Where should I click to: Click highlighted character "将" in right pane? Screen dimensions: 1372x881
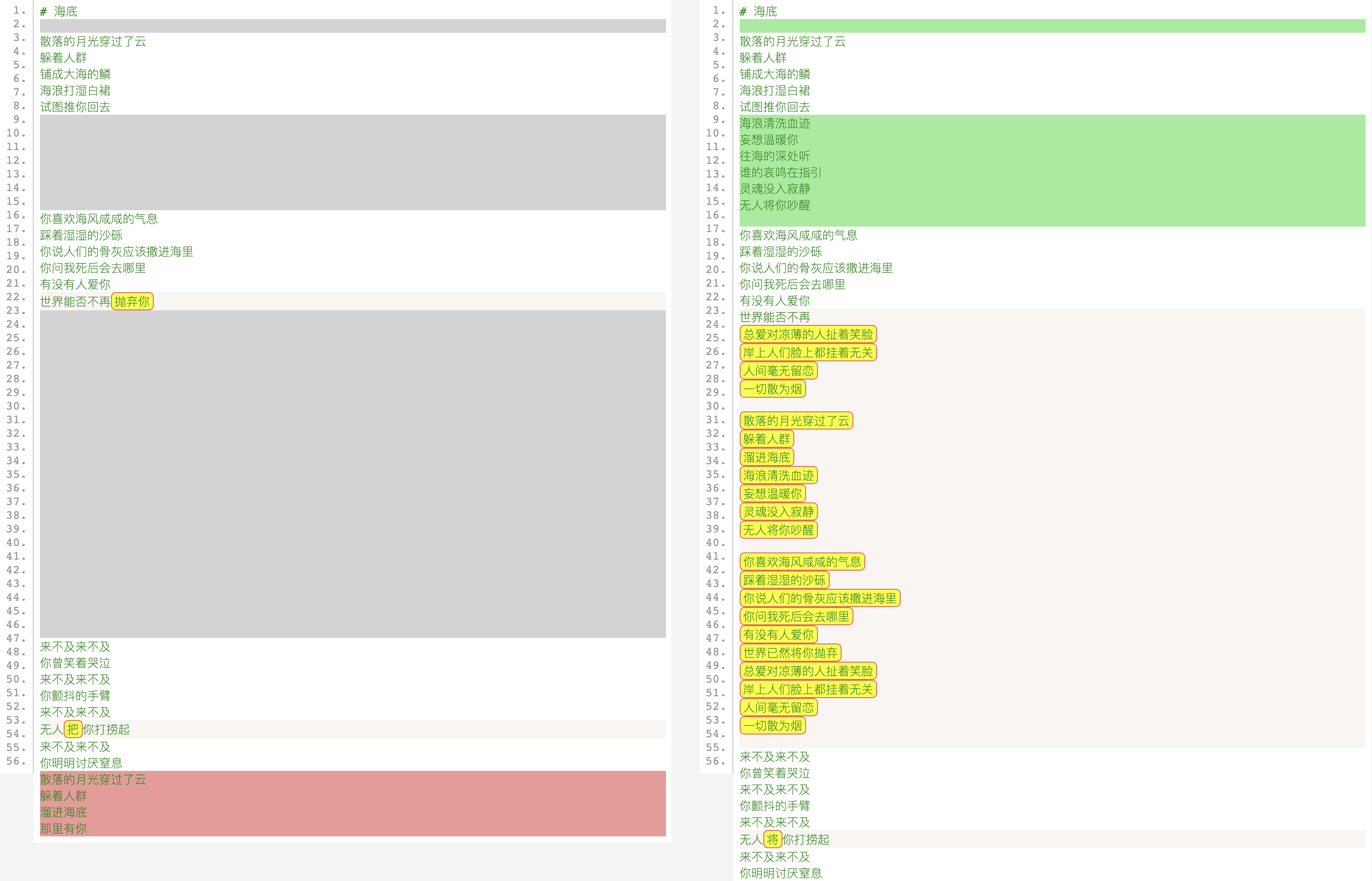click(x=772, y=839)
